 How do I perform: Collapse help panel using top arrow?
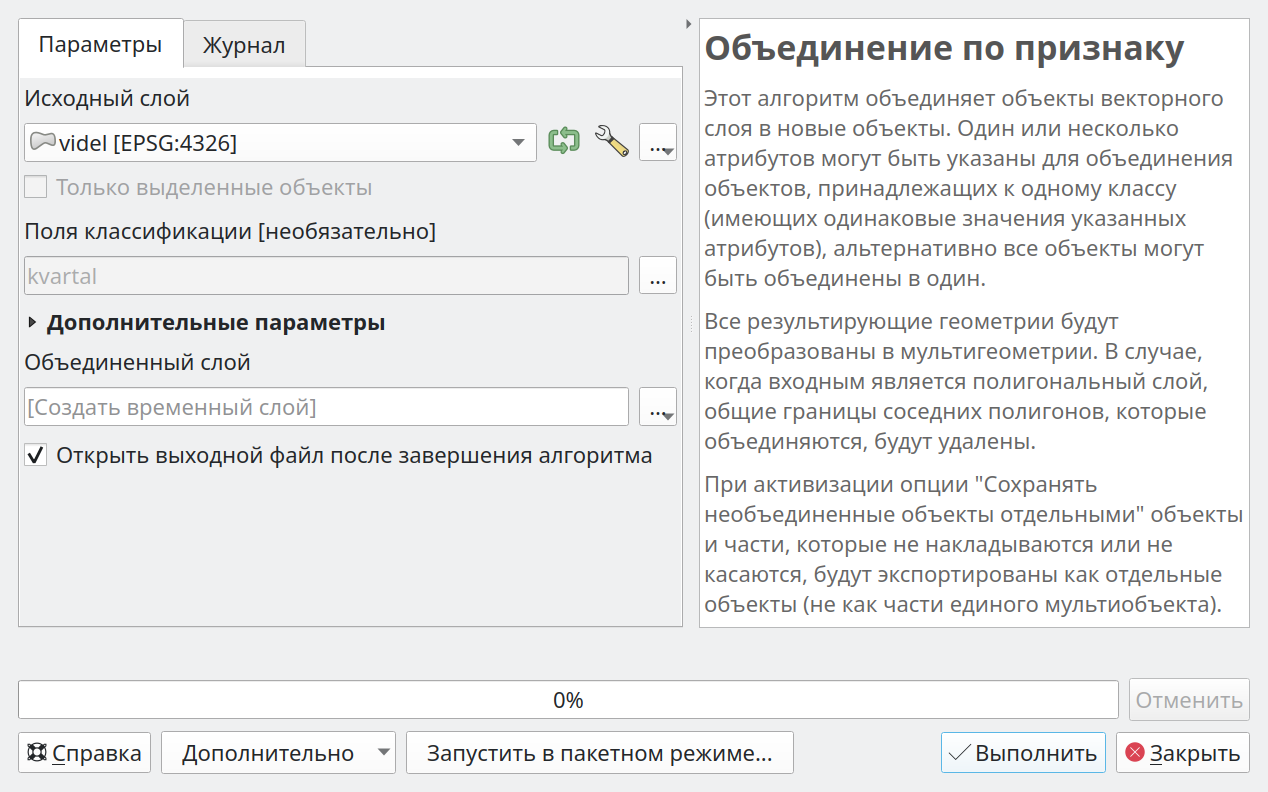click(689, 24)
